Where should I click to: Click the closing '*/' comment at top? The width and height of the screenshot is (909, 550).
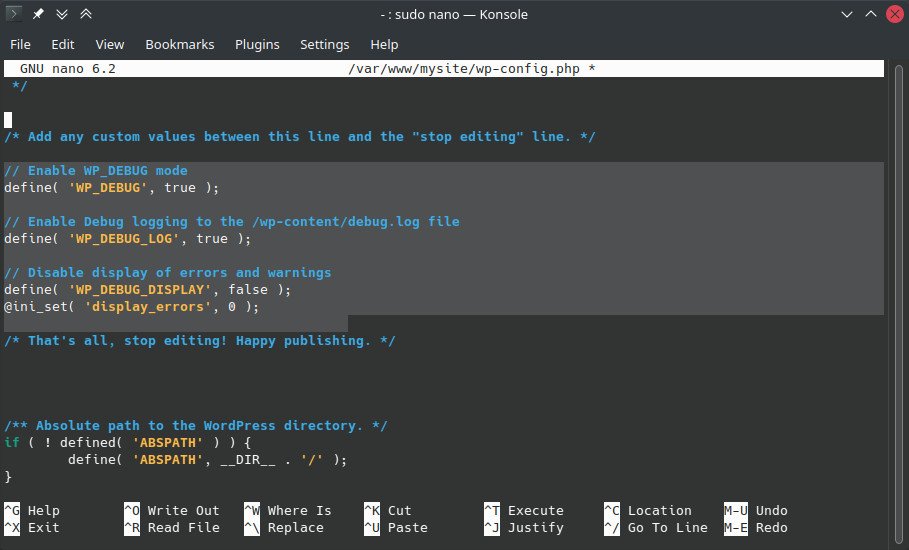click(20, 86)
